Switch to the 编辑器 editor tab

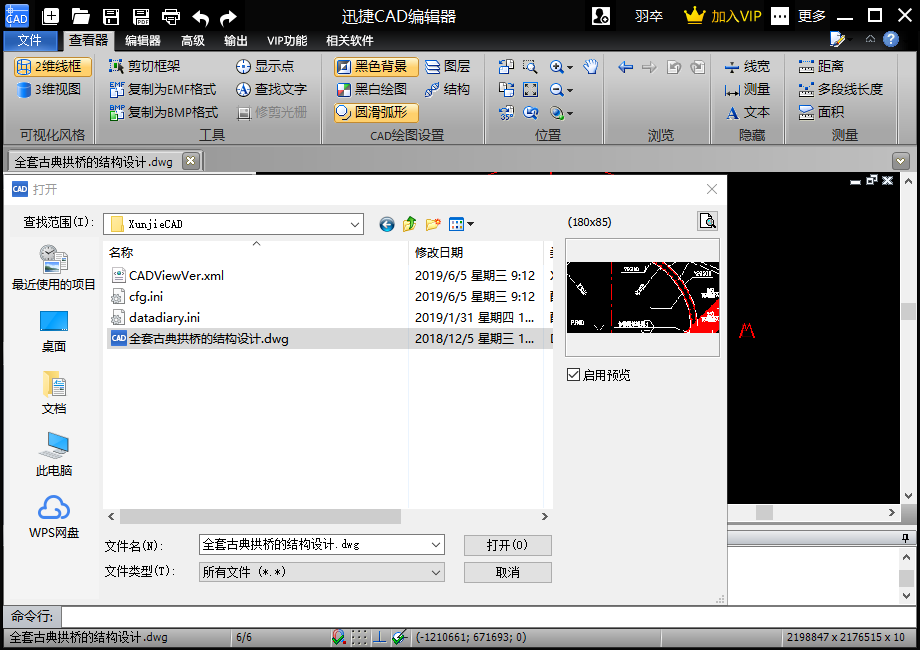click(x=143, y=40)
